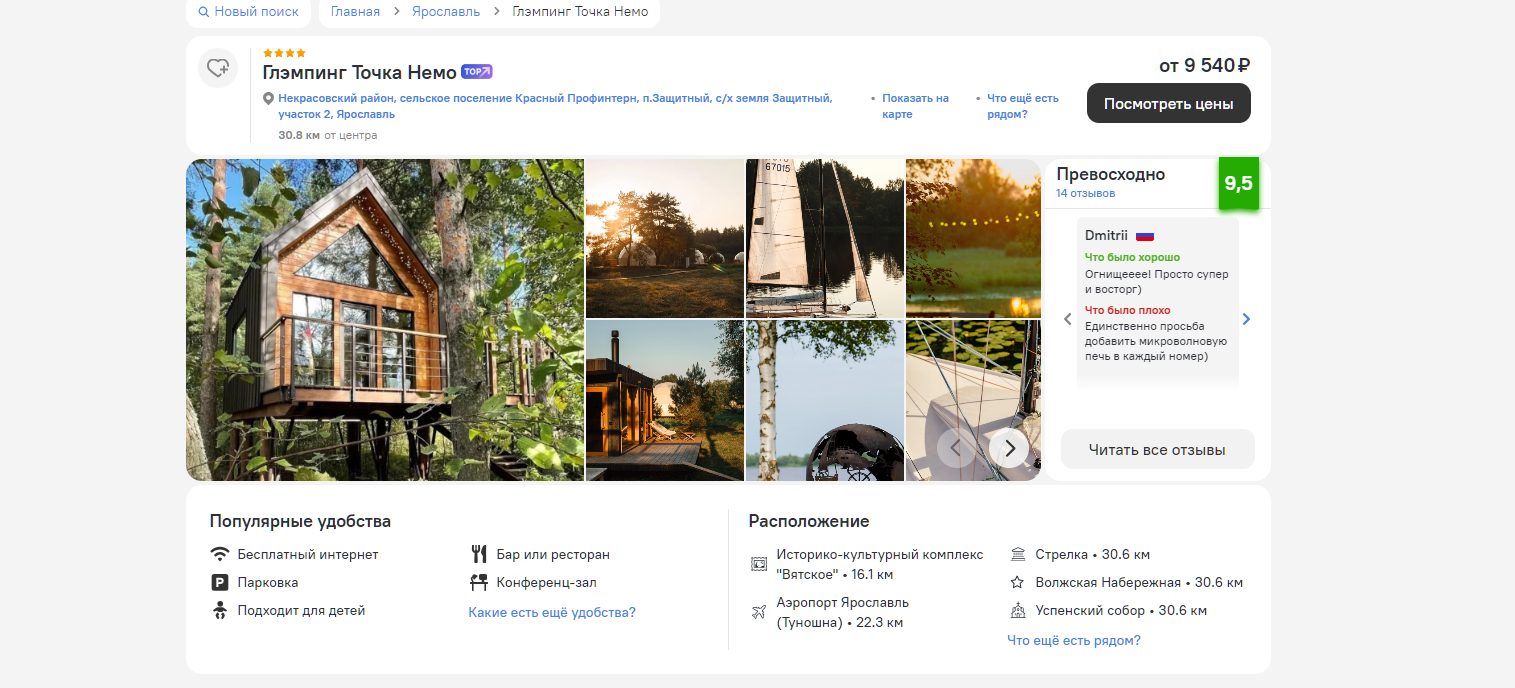Open the 14 отзывов link
This screenshot has height=688, width=1515.
click(x=1085, y=193)
